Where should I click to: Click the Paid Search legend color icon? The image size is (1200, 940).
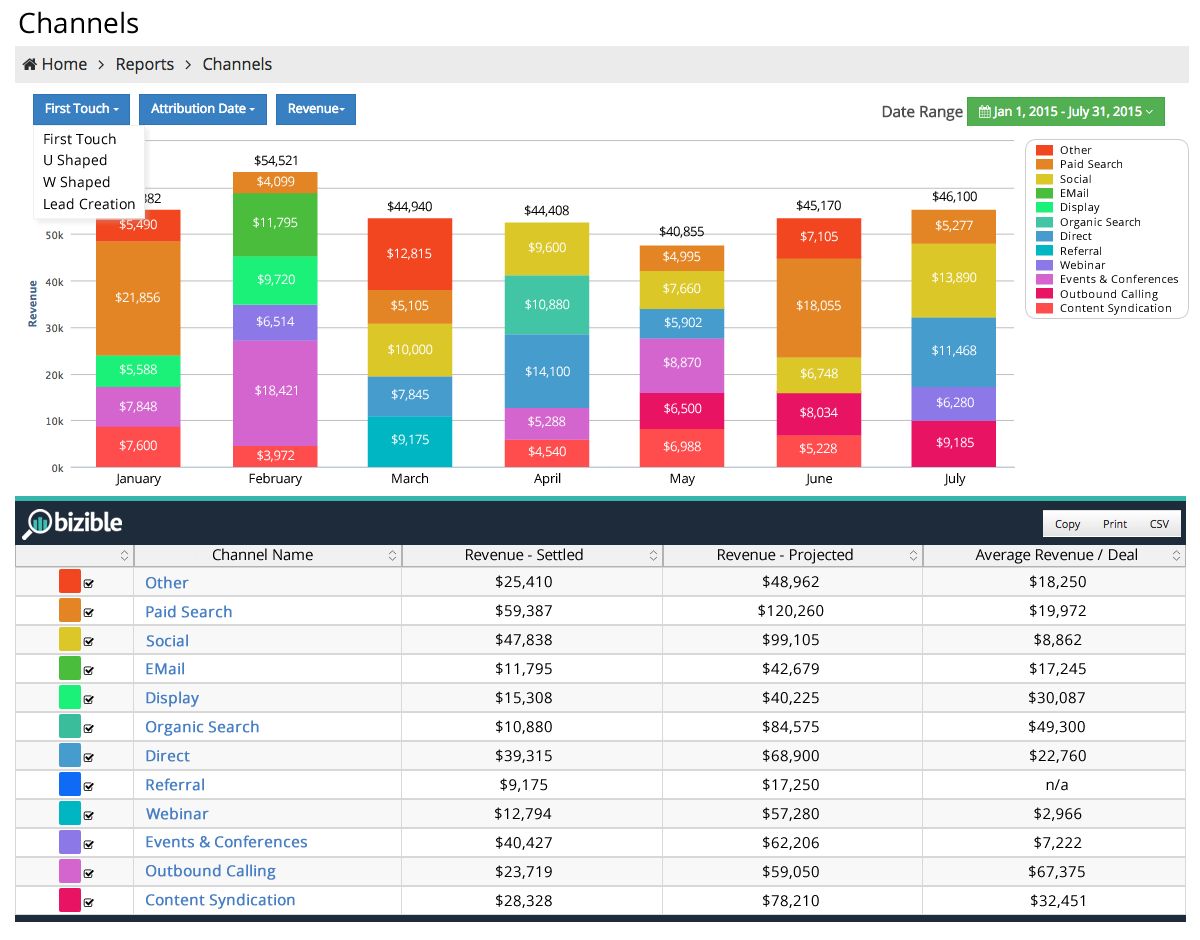1044,164
